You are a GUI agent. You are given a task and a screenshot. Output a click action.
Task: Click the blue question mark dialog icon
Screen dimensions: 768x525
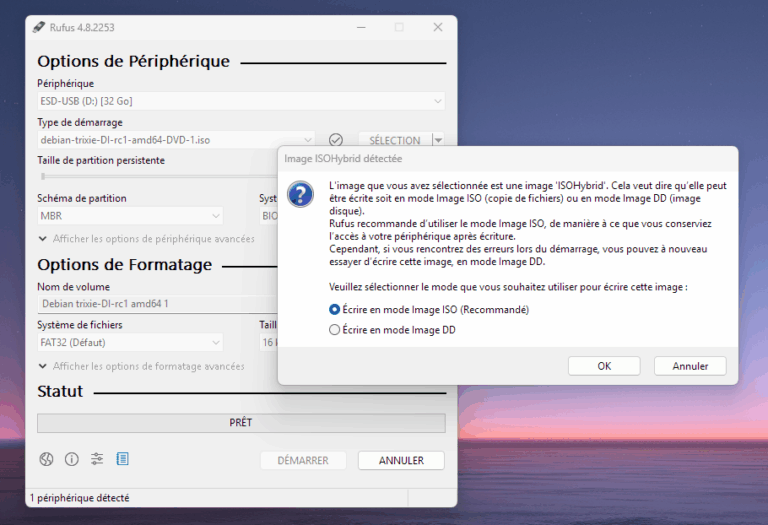point(300,194)
